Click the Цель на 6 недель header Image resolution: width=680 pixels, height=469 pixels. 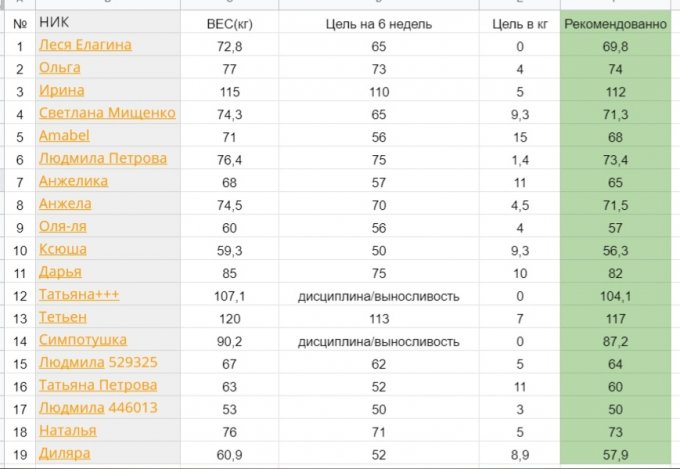[x=379, y=22]
